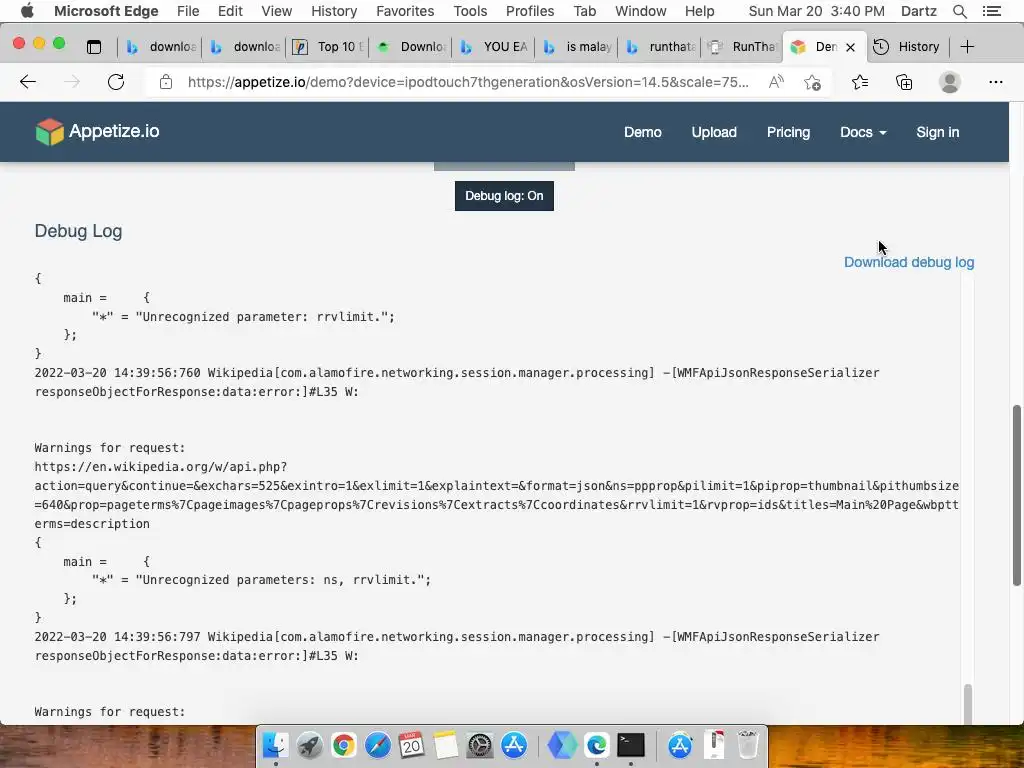
Task: Open the Apple menu
Action: coord(27,10)
